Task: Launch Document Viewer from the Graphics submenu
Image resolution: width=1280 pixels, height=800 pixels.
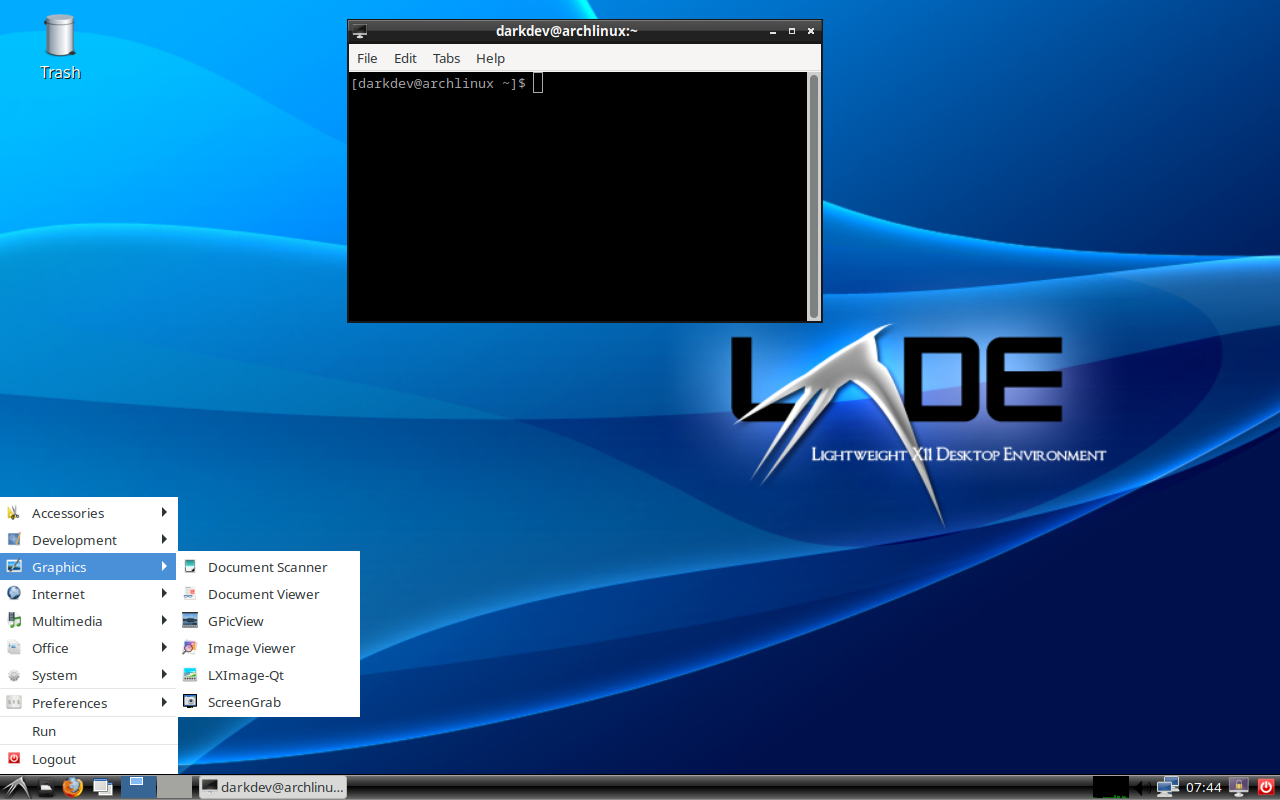Action: coord(268,594)
